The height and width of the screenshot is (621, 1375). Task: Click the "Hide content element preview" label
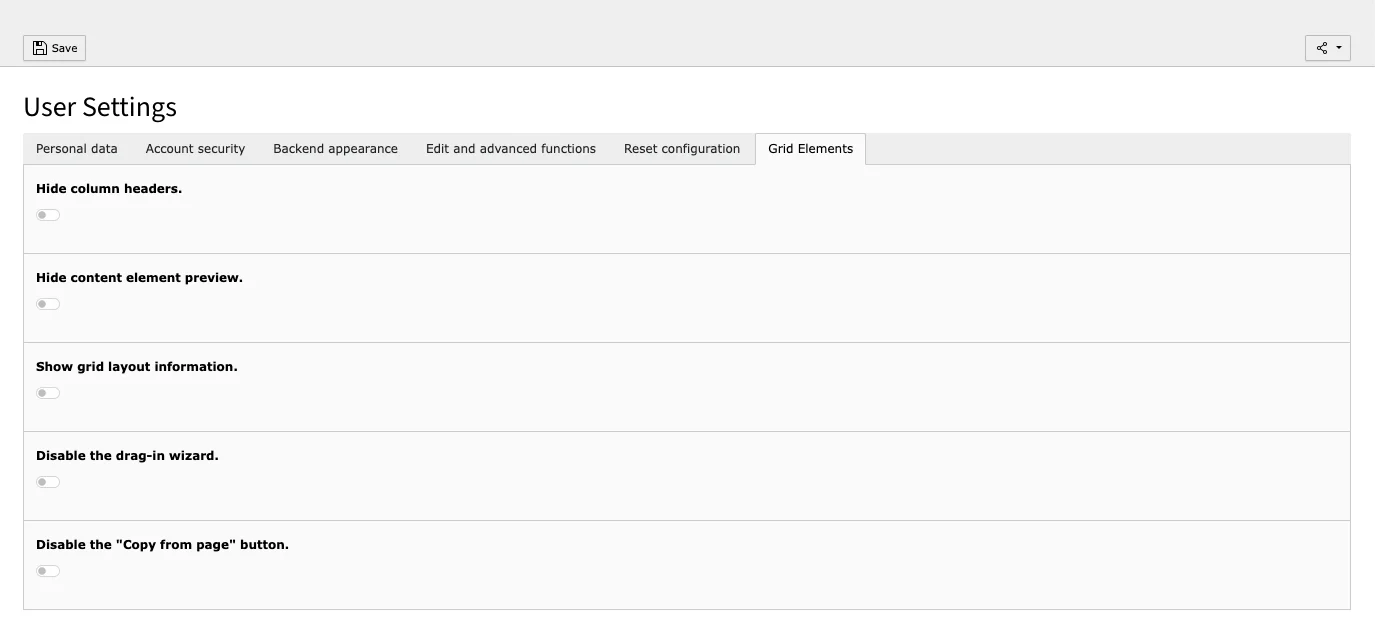(139, 277)
